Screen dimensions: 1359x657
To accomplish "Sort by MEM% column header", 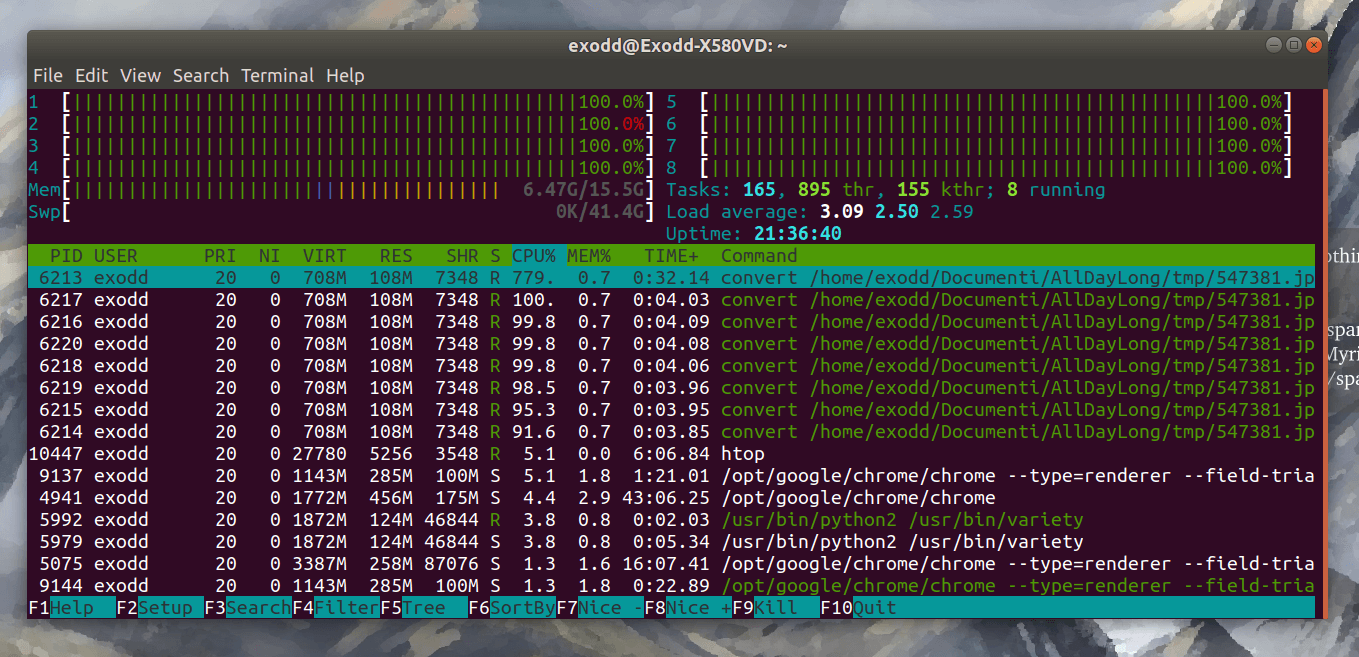I will [x=589, y=256].
